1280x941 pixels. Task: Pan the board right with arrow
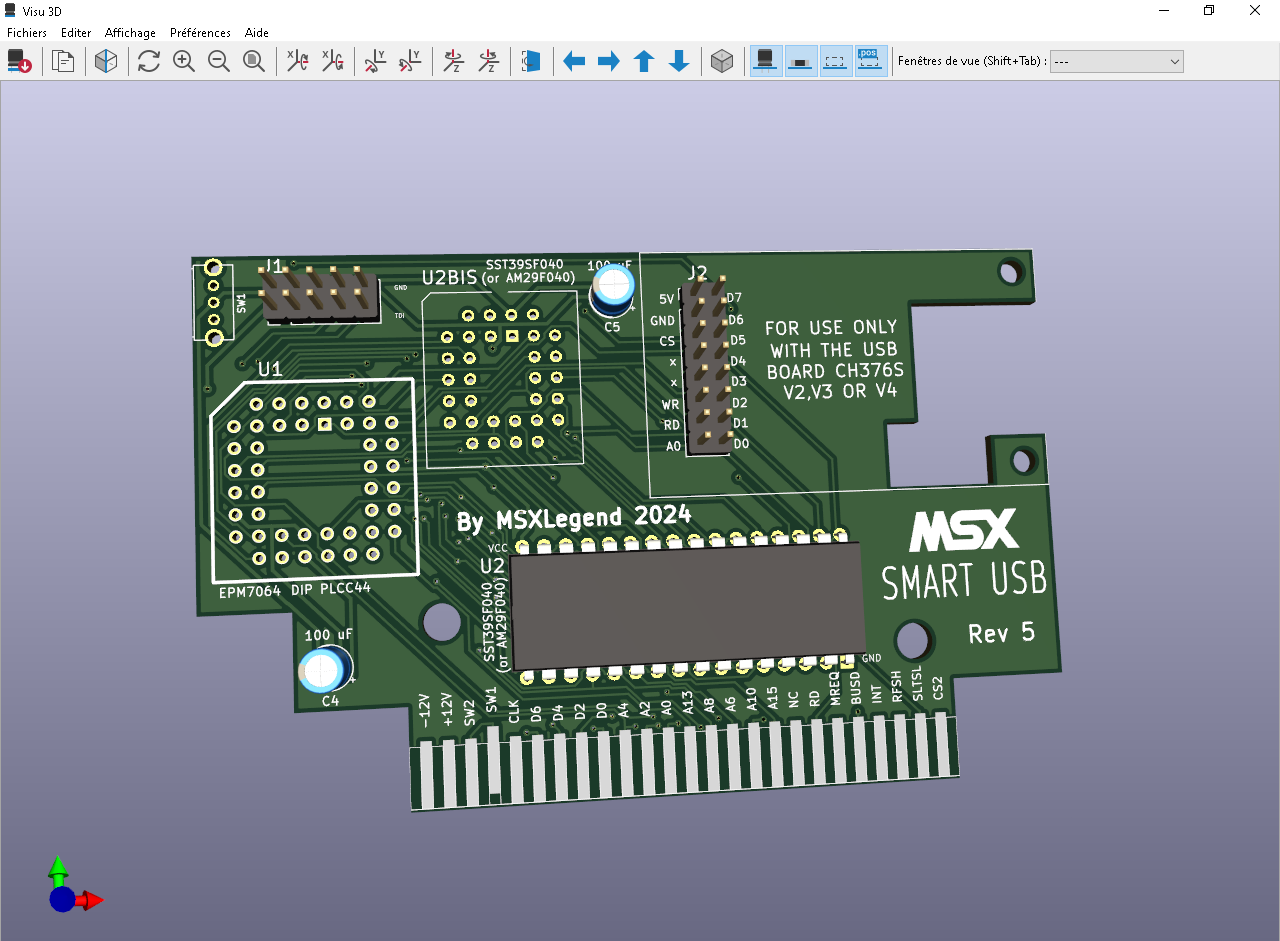609,61
